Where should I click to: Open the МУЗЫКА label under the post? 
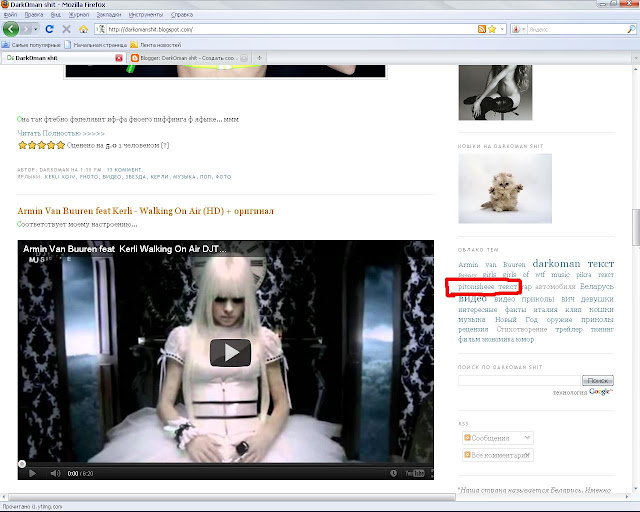[184, 177]
